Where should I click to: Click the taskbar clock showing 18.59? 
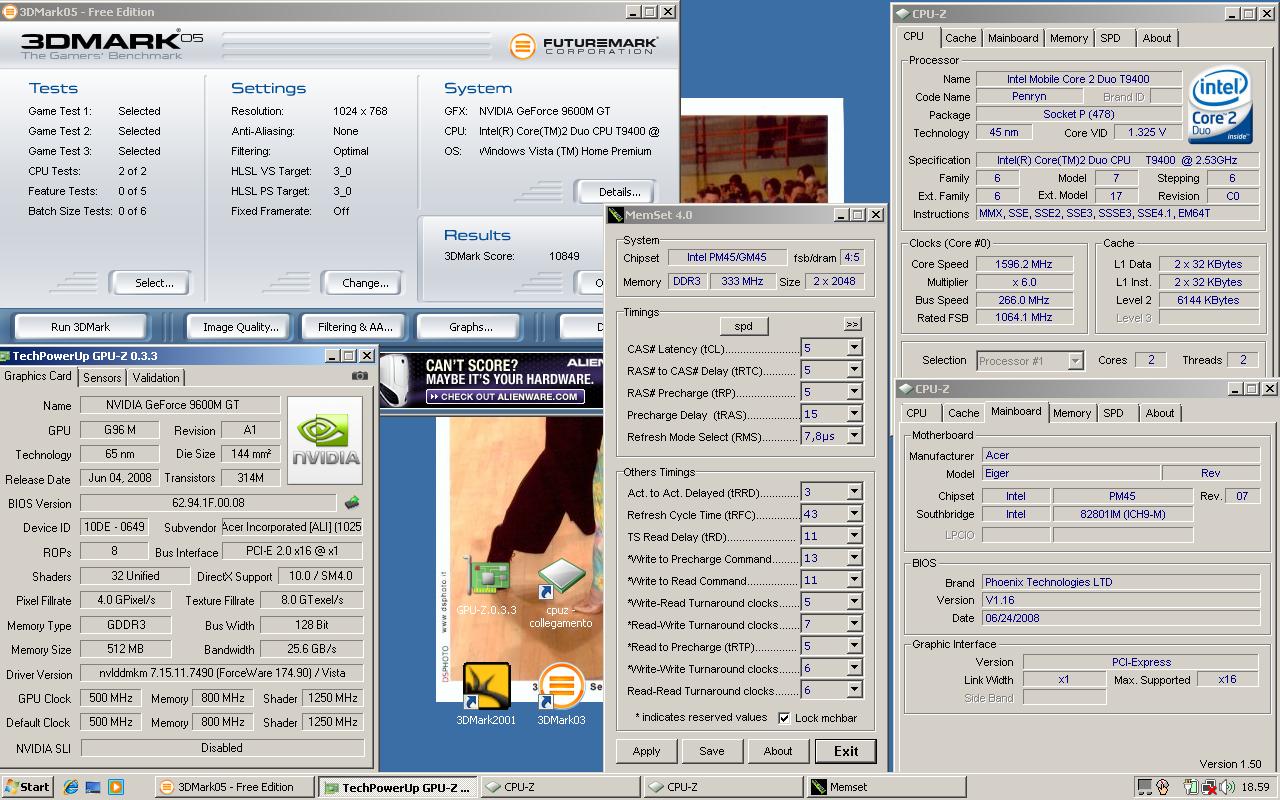click(1255, 787)
